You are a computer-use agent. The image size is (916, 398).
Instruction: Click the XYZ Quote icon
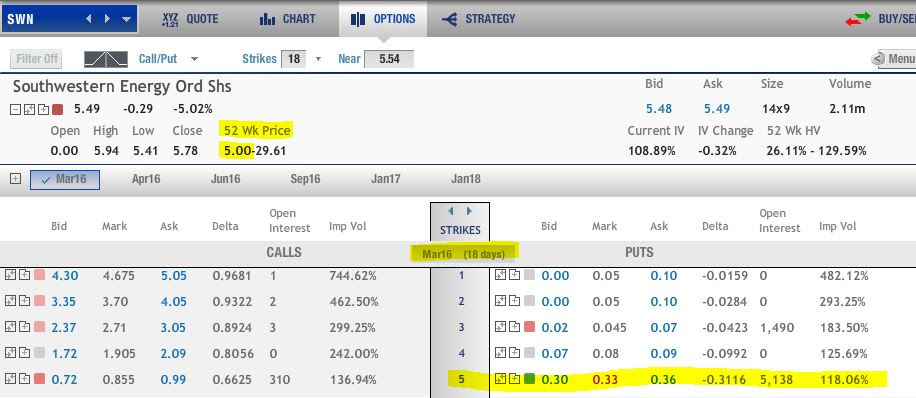tap(170, 19)
